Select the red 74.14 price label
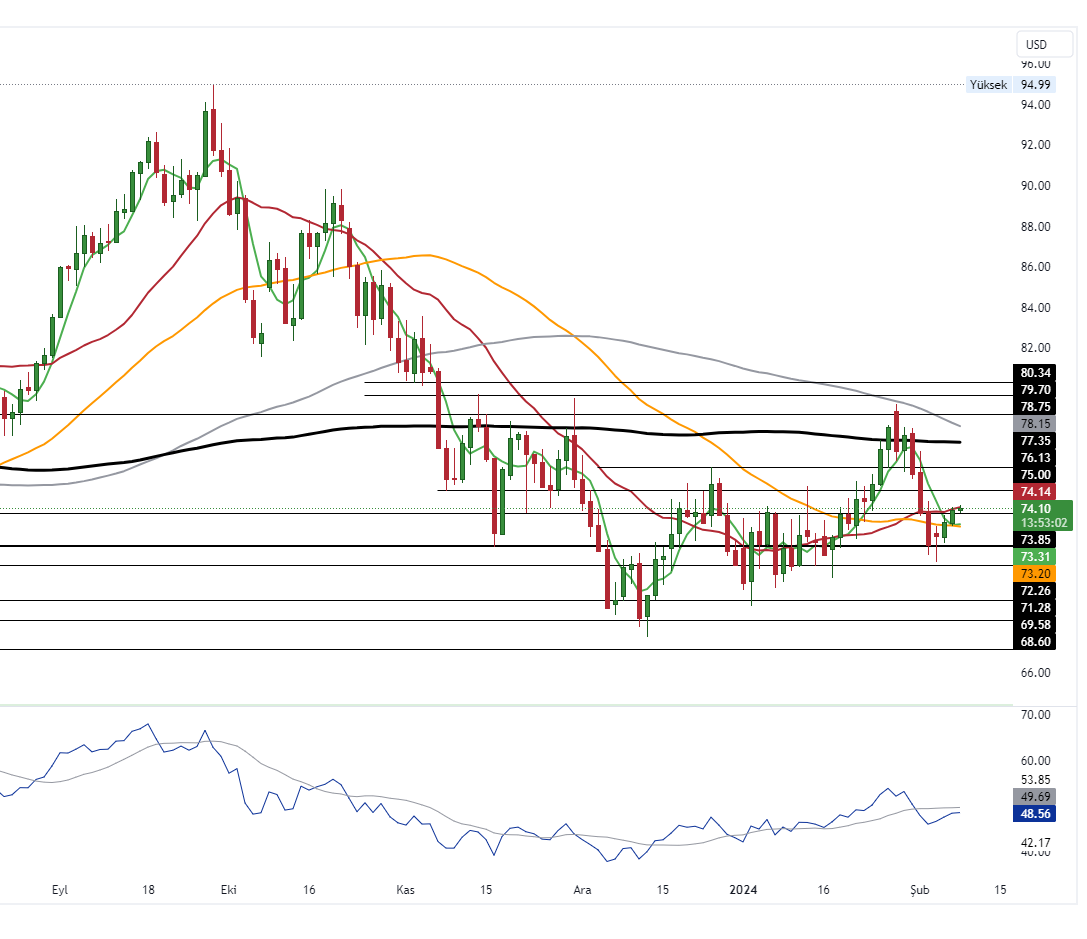 (x=1035, y=492)
